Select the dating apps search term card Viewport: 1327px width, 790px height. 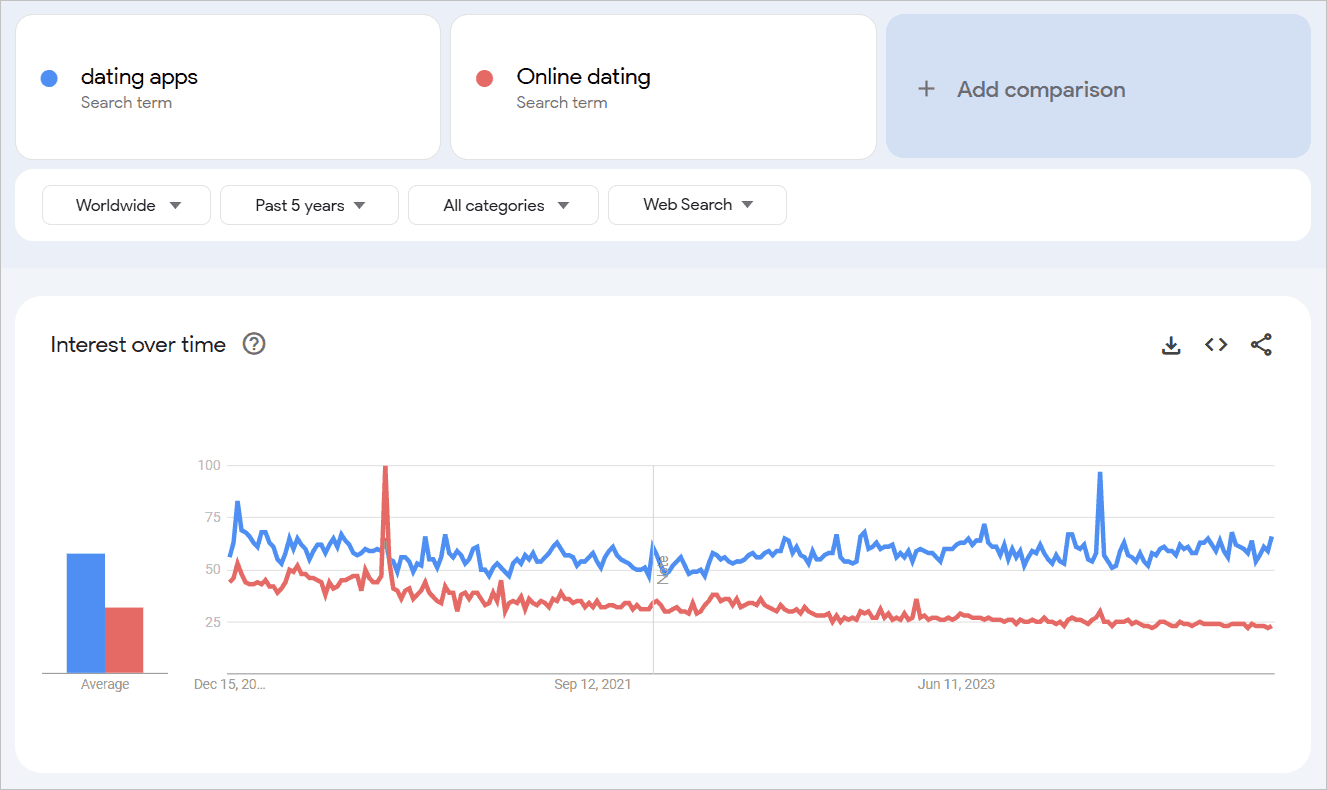click(228, 86)
